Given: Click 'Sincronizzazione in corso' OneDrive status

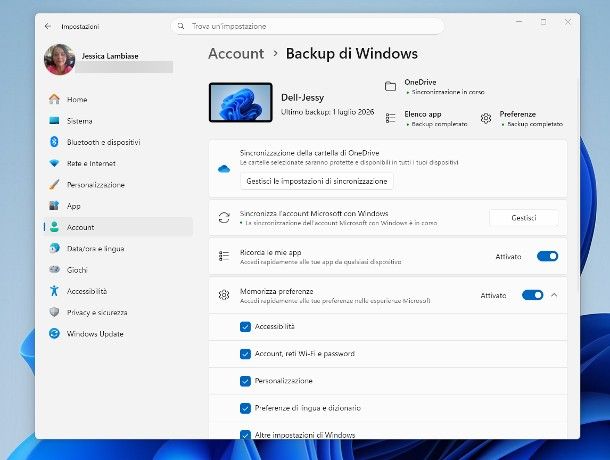Looking at the screenshot, I should [448, 92].
